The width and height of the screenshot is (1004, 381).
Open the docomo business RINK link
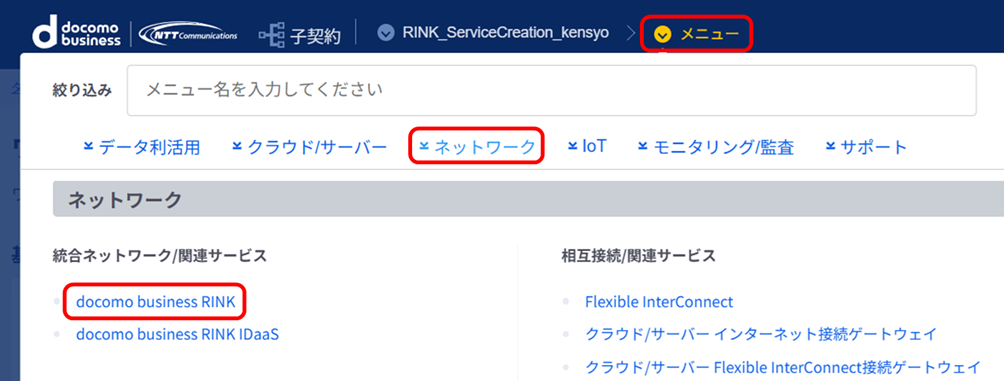(x=156, y=302)
